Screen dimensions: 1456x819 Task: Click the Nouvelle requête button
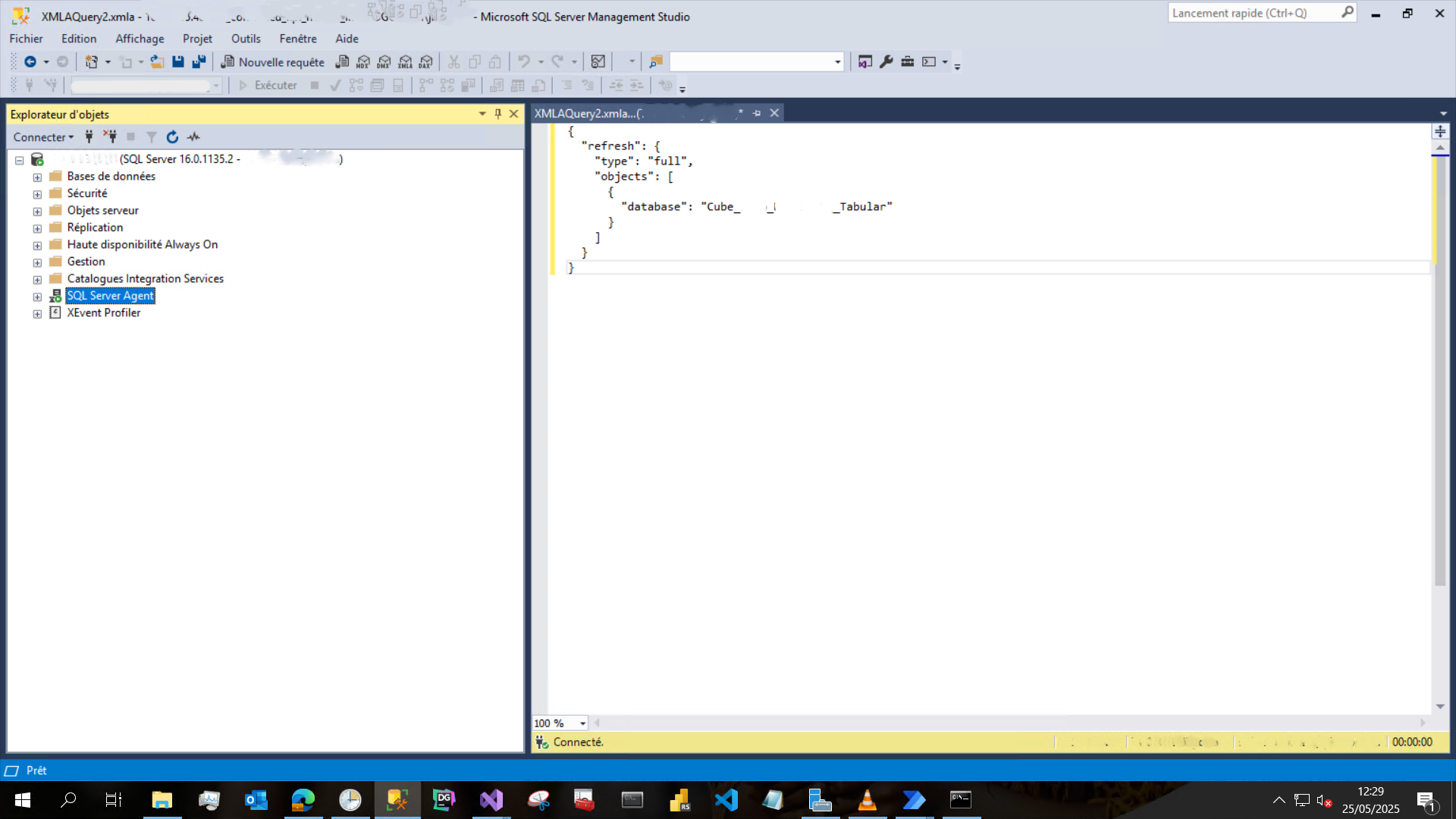(x=272, y=62)
